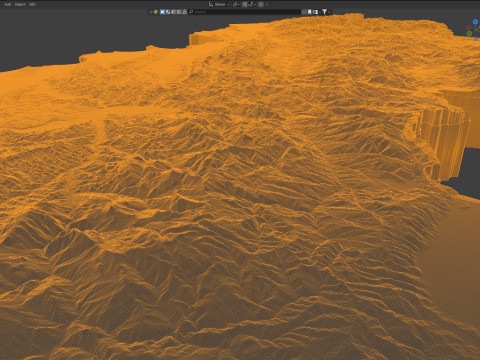The image size is (480, 360).
Task: Open the proportional editing falloff dropdown
Action: tap(267, 5)
